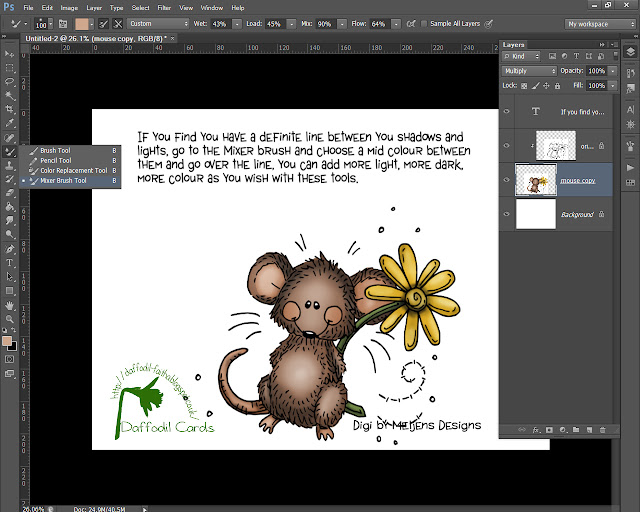
Task: Create a new group folder
Action: 576,430
